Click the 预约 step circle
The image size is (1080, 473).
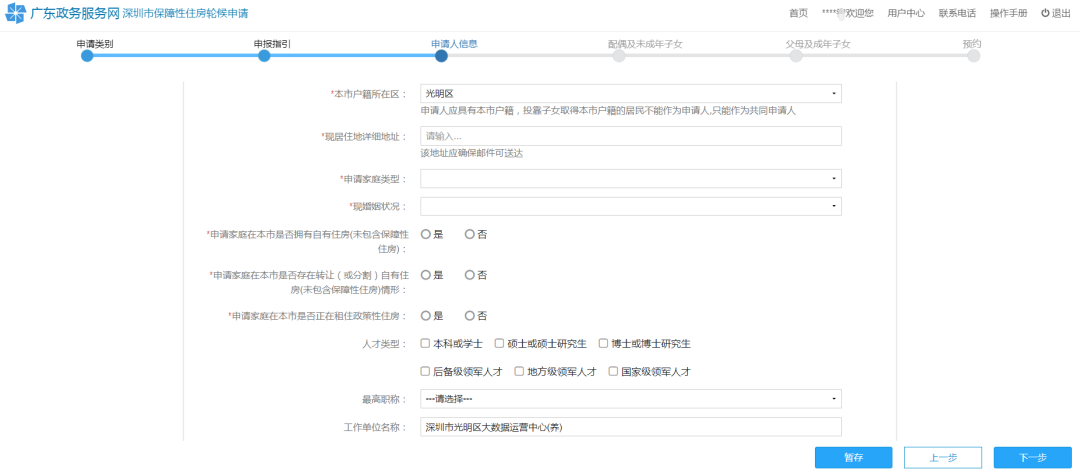973,56
